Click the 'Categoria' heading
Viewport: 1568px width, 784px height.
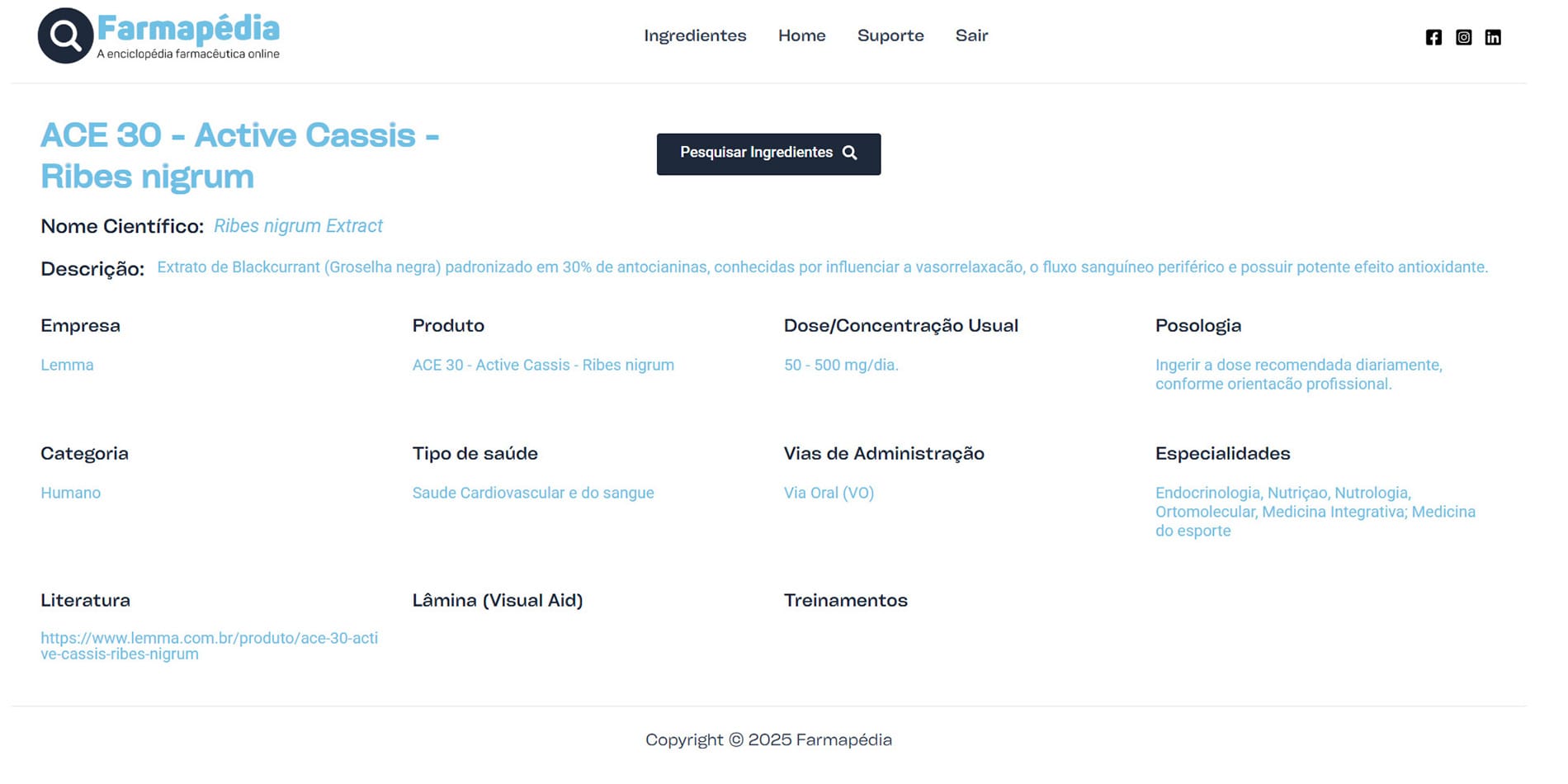pyautogui.click(x=84, y=453)
